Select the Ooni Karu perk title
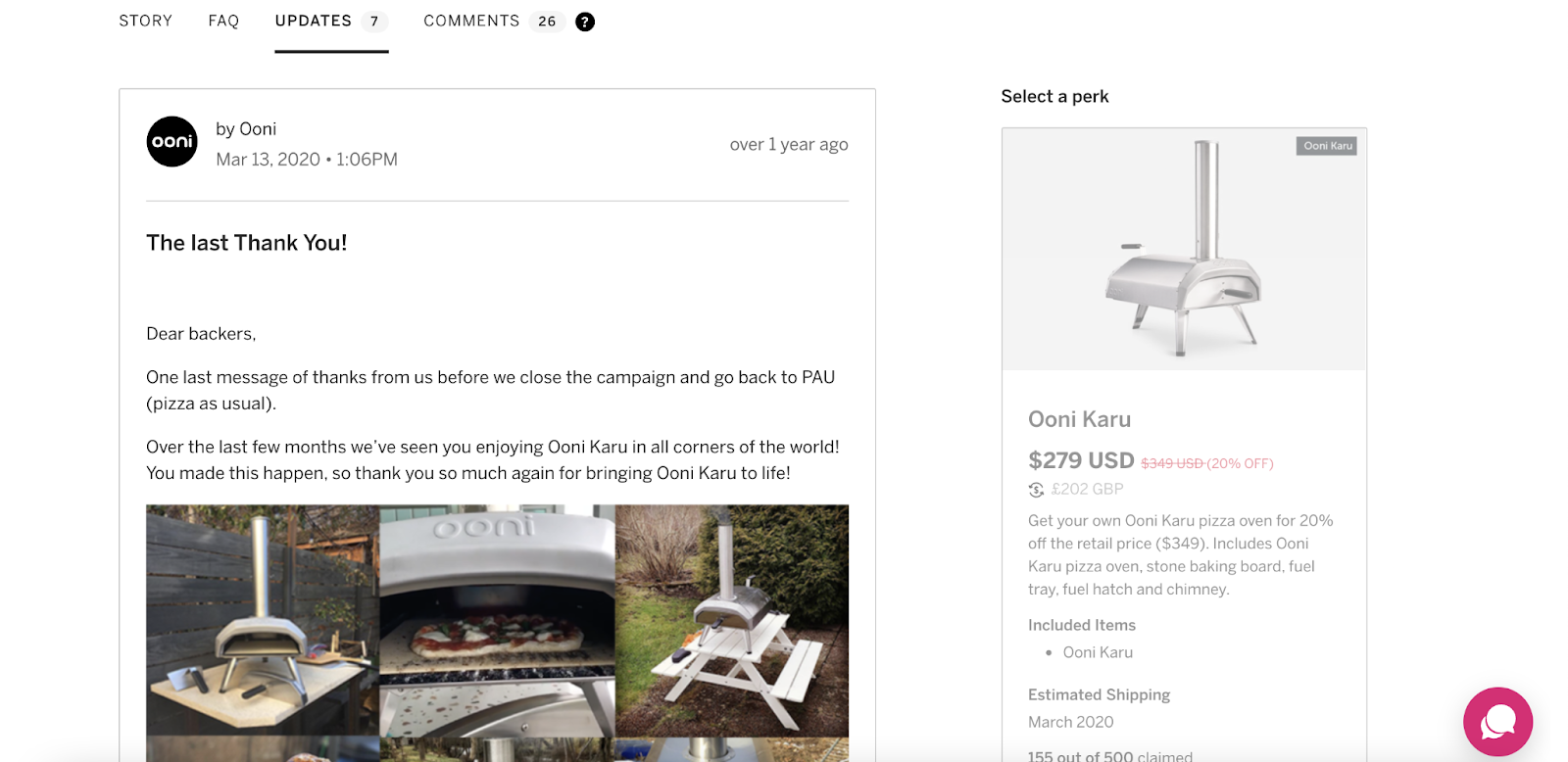 click(1079, 419)
